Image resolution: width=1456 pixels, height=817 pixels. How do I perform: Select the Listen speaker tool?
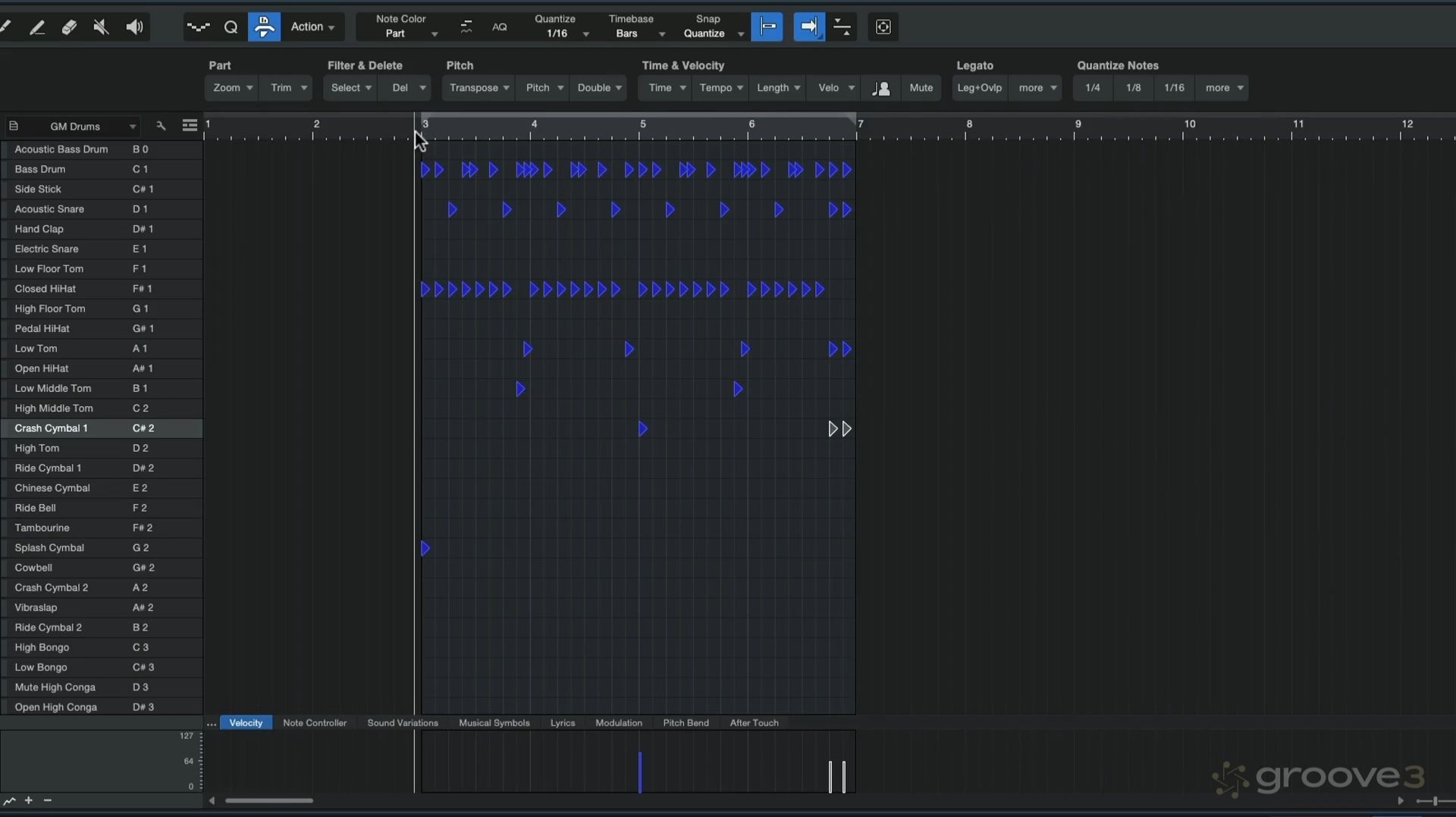(x=134, y=27)
